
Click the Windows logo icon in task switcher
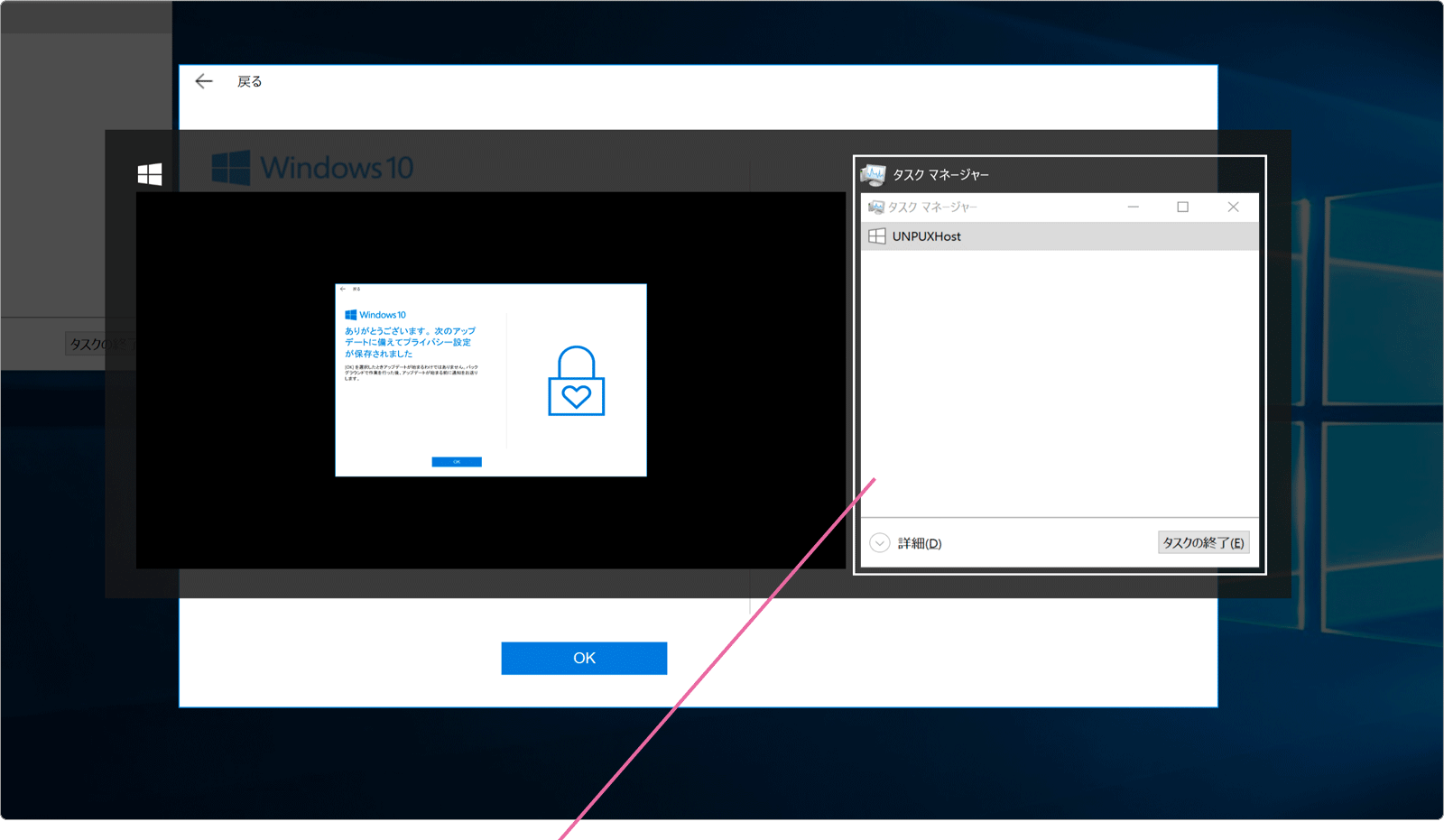[150, 174]
